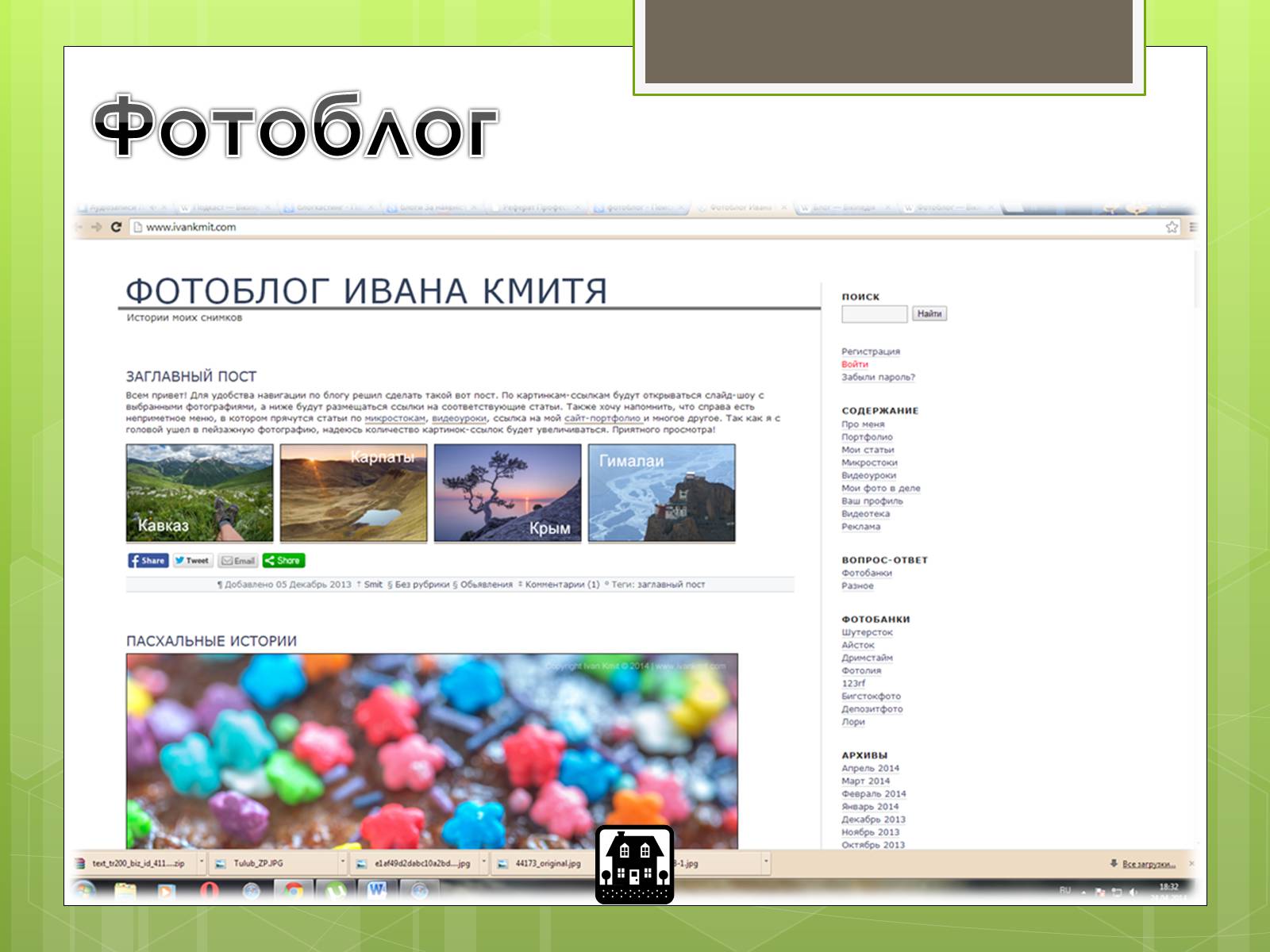Click the Найти search button

click(x=929, y=314)
